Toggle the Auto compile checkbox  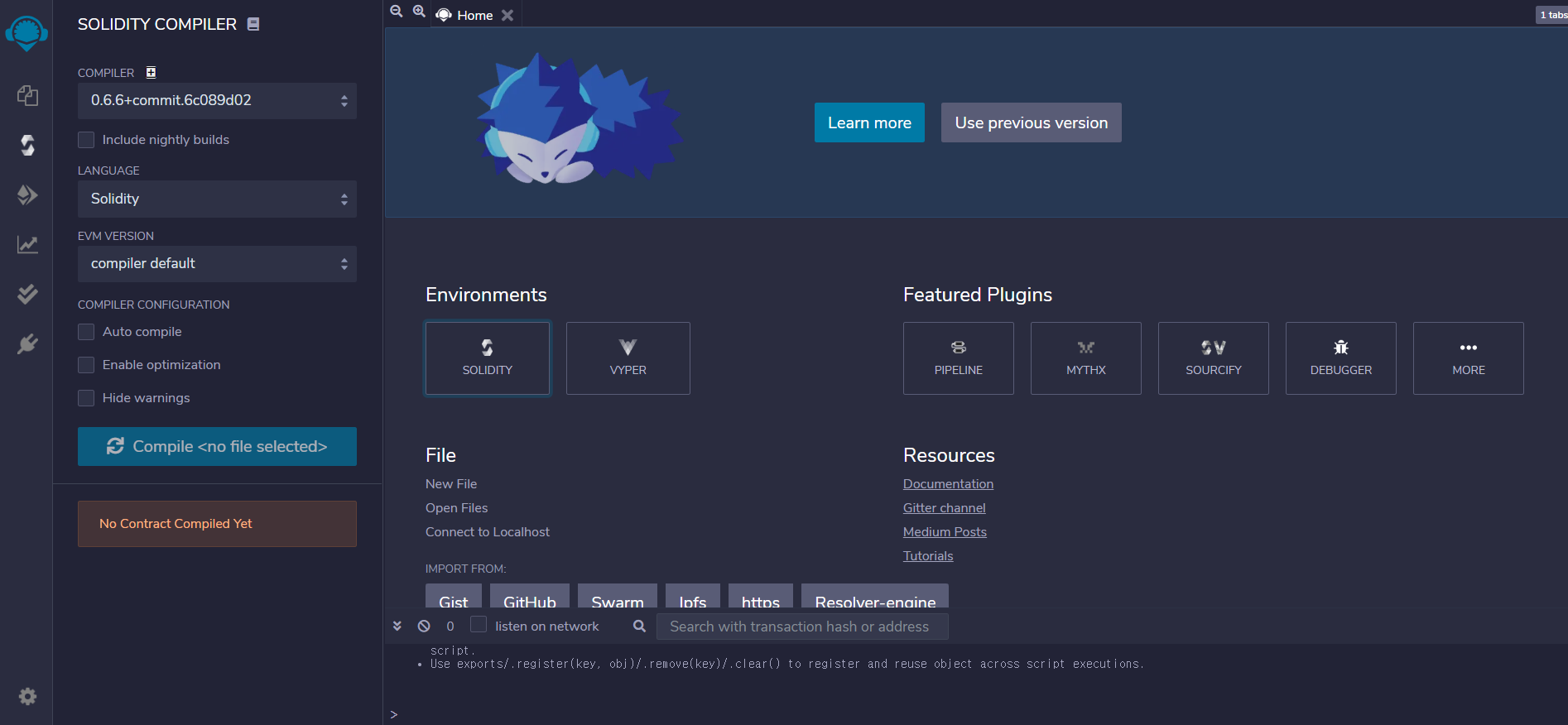pyautogui.click(x=86, y=332)
